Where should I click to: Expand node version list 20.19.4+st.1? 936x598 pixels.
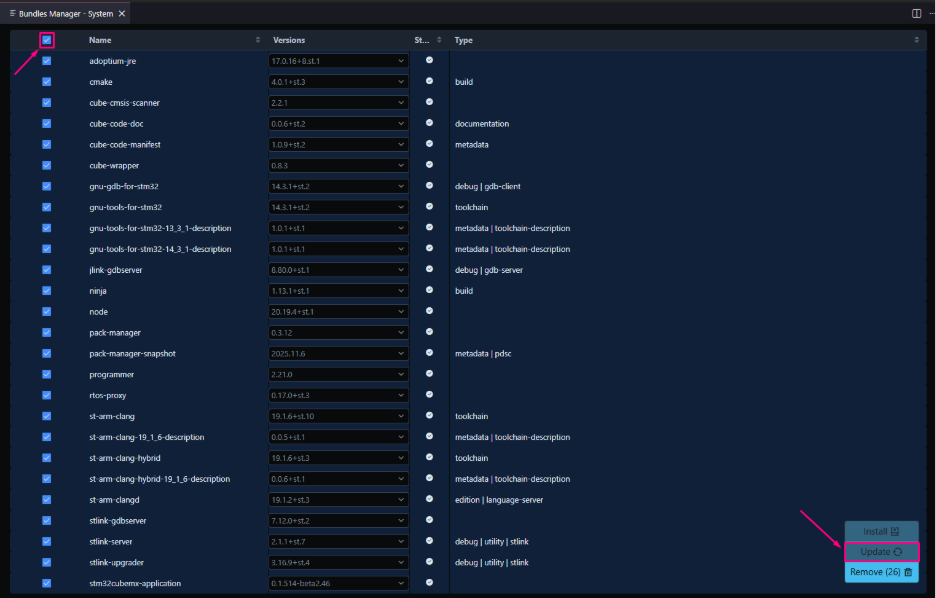338,312
